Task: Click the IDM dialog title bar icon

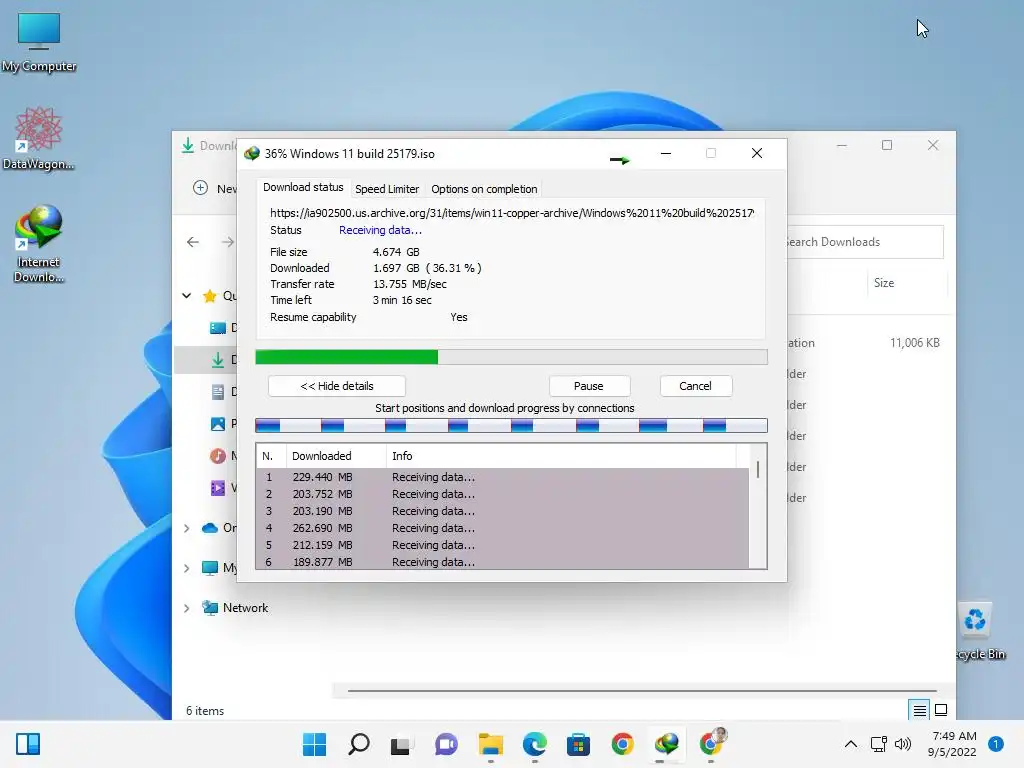Action: 251,153
